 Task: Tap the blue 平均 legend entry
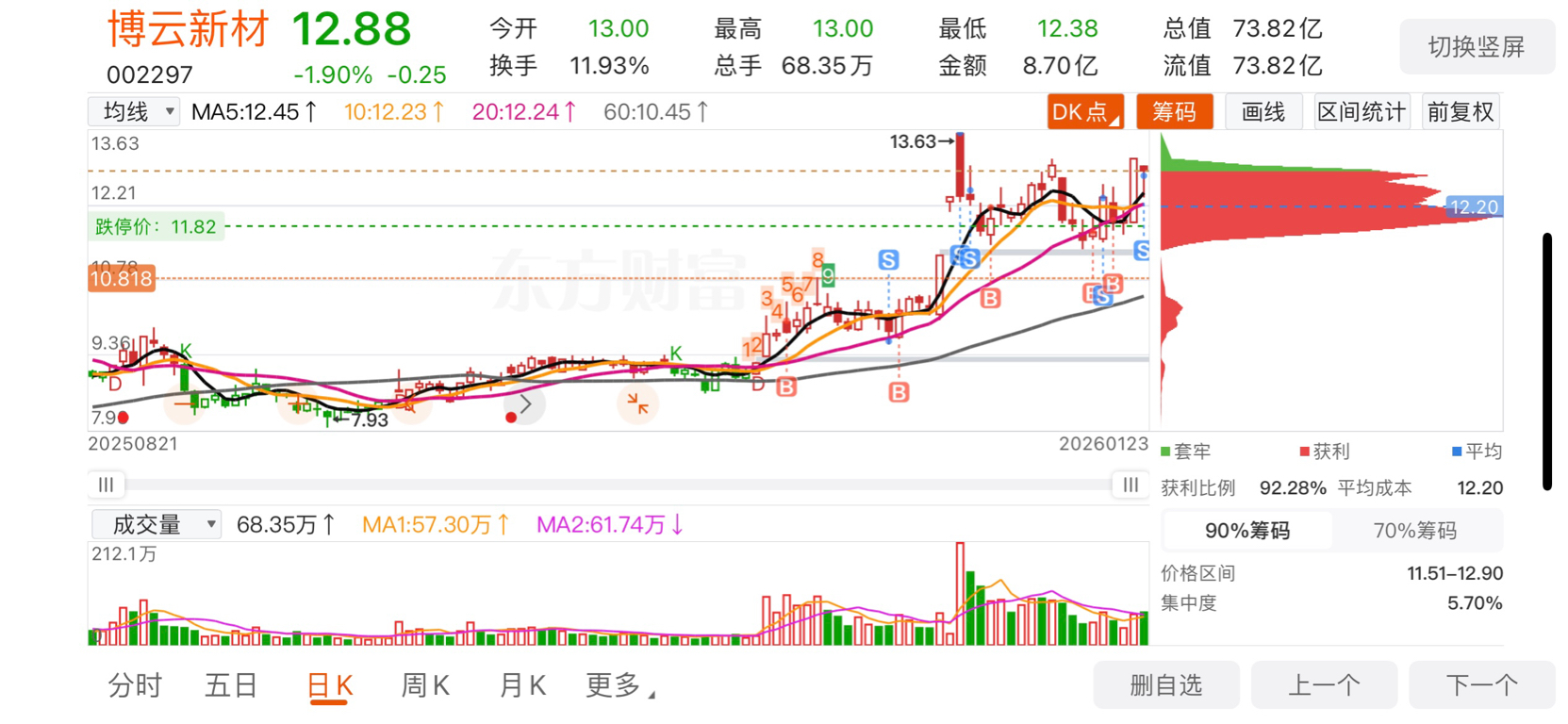1477,452
